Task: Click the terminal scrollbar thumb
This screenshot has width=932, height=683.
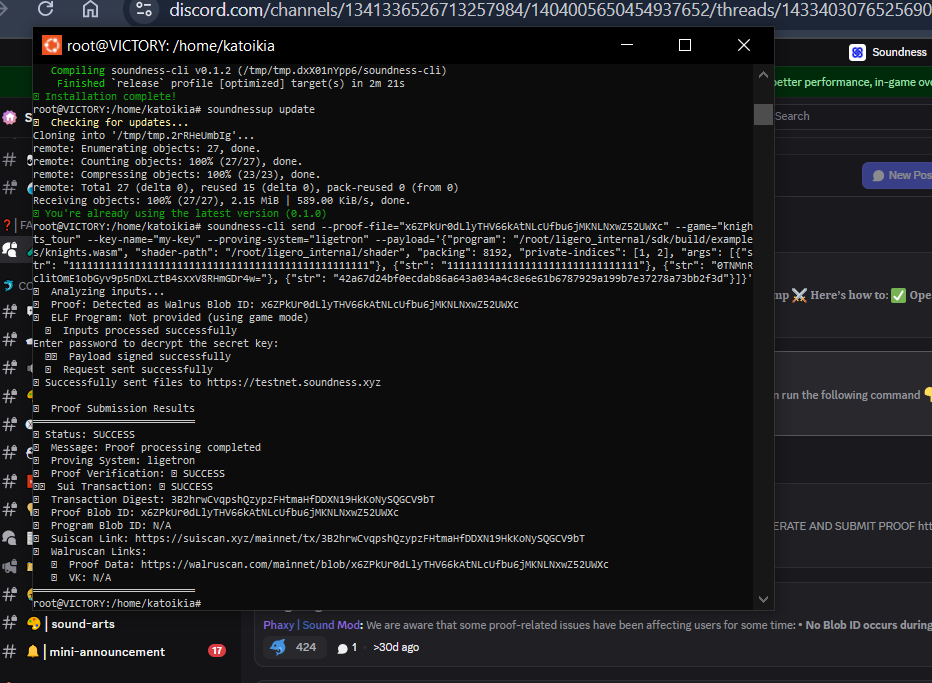Action: pyautogui.click(x=763, y=115)
